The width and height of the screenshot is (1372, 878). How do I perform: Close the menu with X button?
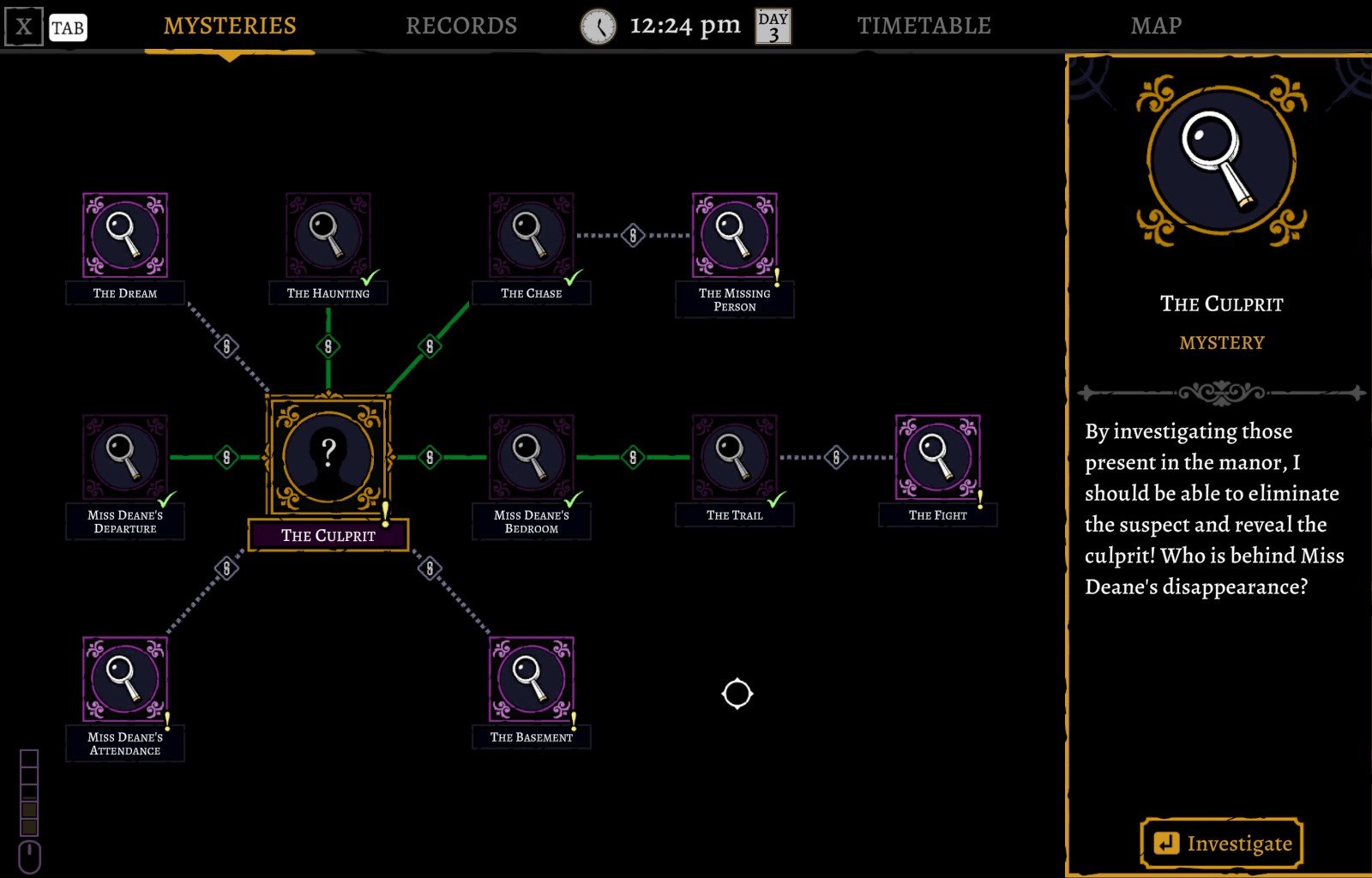tap(23, 27)
